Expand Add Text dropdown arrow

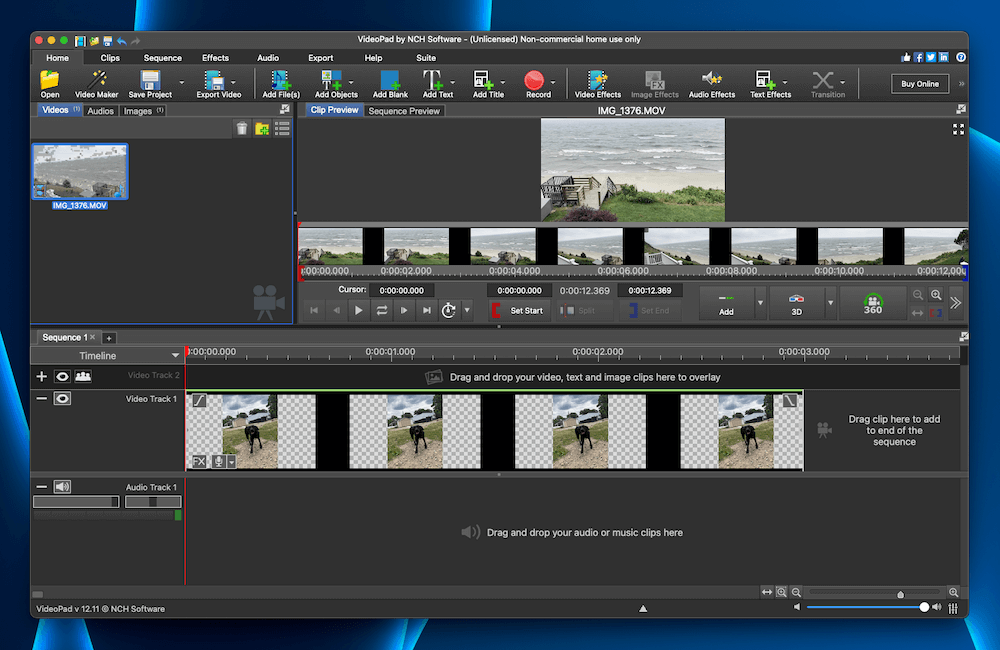[x=452, y=83]
